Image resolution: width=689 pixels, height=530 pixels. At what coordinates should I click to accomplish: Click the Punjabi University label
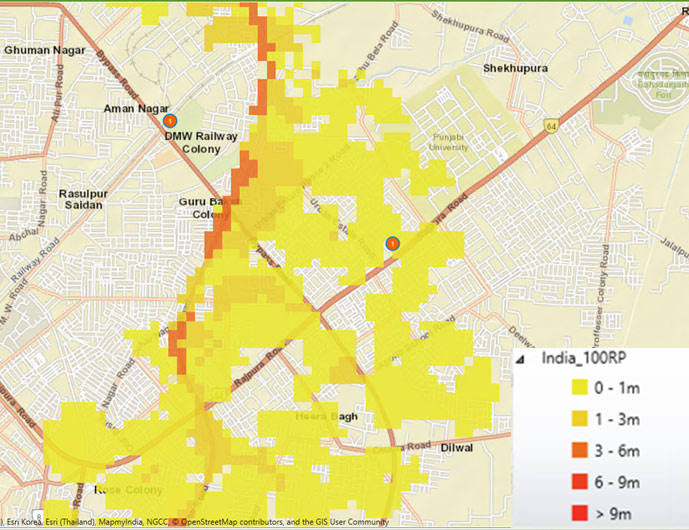pyautogui.click(x=448, y=142)
